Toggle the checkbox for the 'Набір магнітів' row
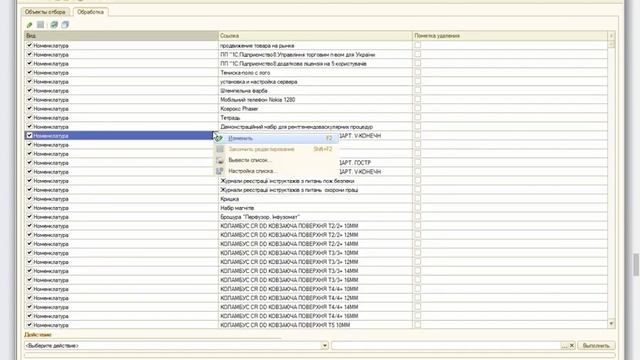The image size is (640, 360). point(29,207)
